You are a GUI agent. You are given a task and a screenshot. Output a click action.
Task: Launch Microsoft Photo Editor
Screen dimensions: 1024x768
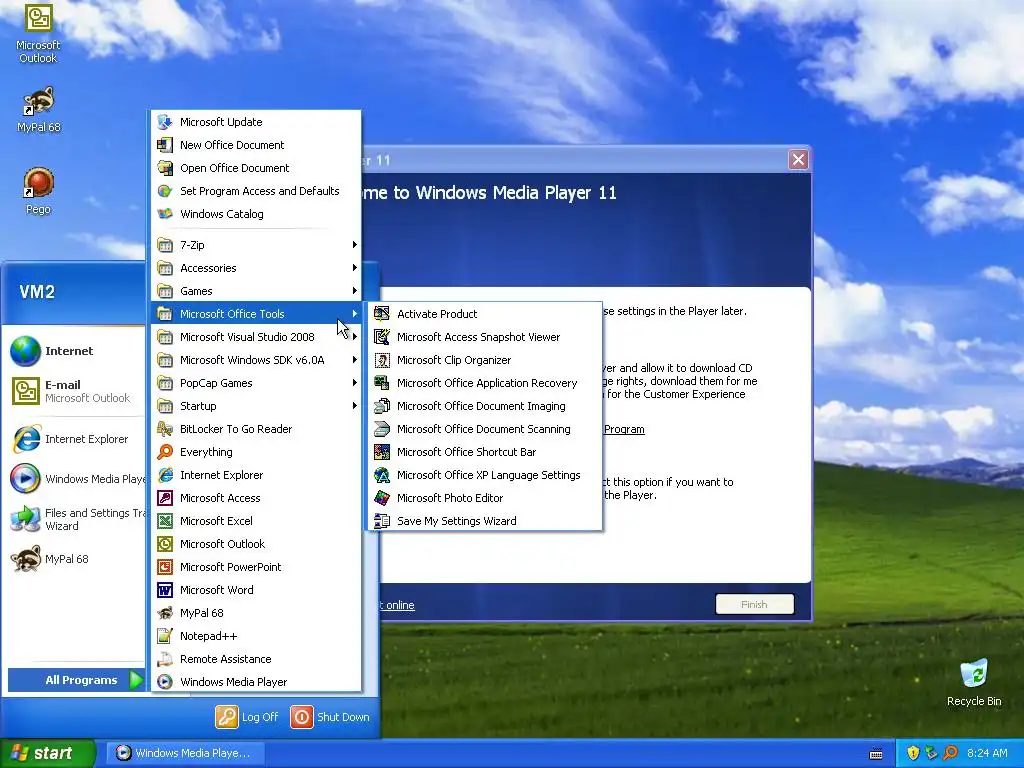pyautogui.click(x=485, y=498)
